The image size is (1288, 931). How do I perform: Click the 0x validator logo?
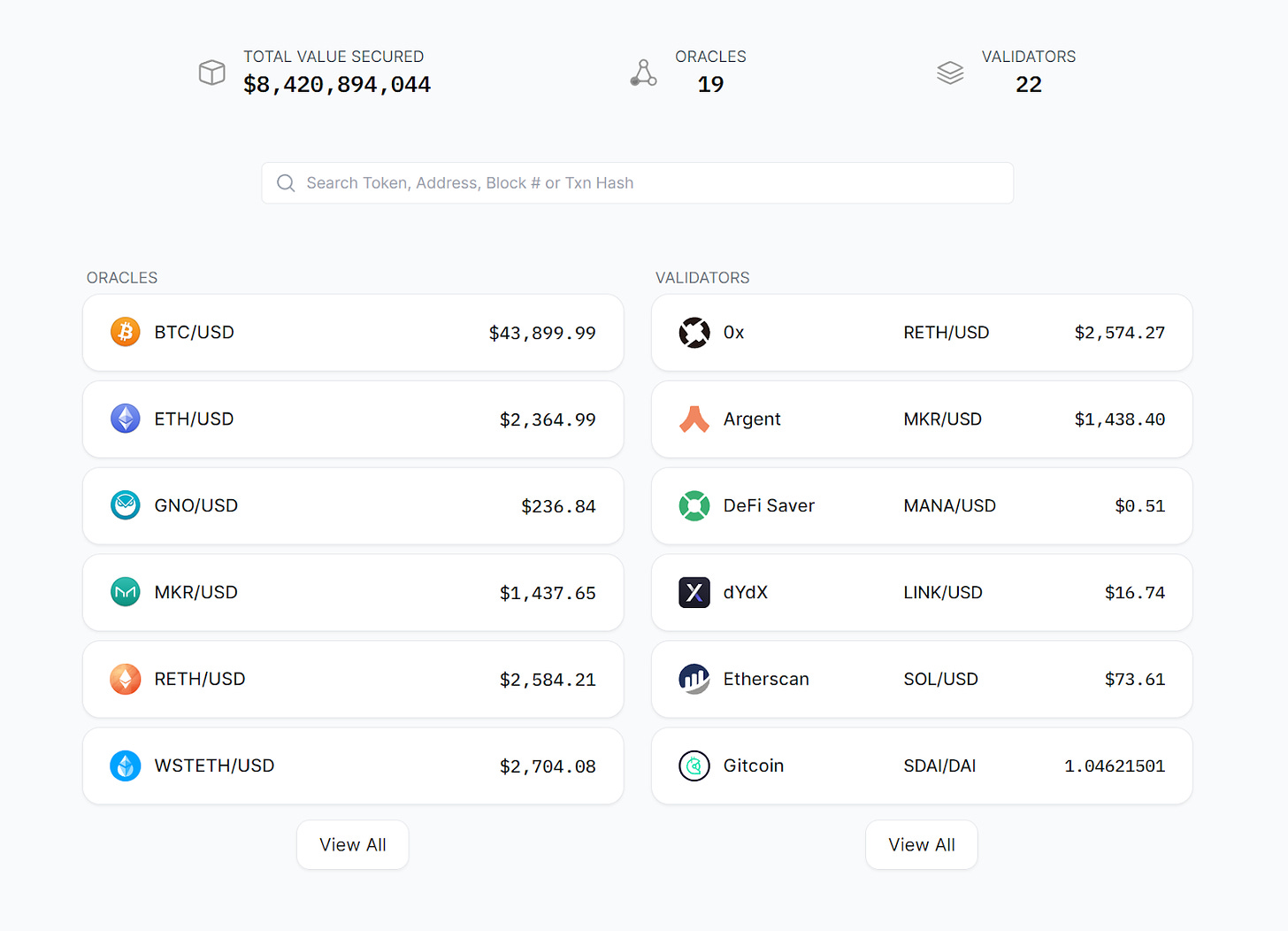click(x=694, y=333)
